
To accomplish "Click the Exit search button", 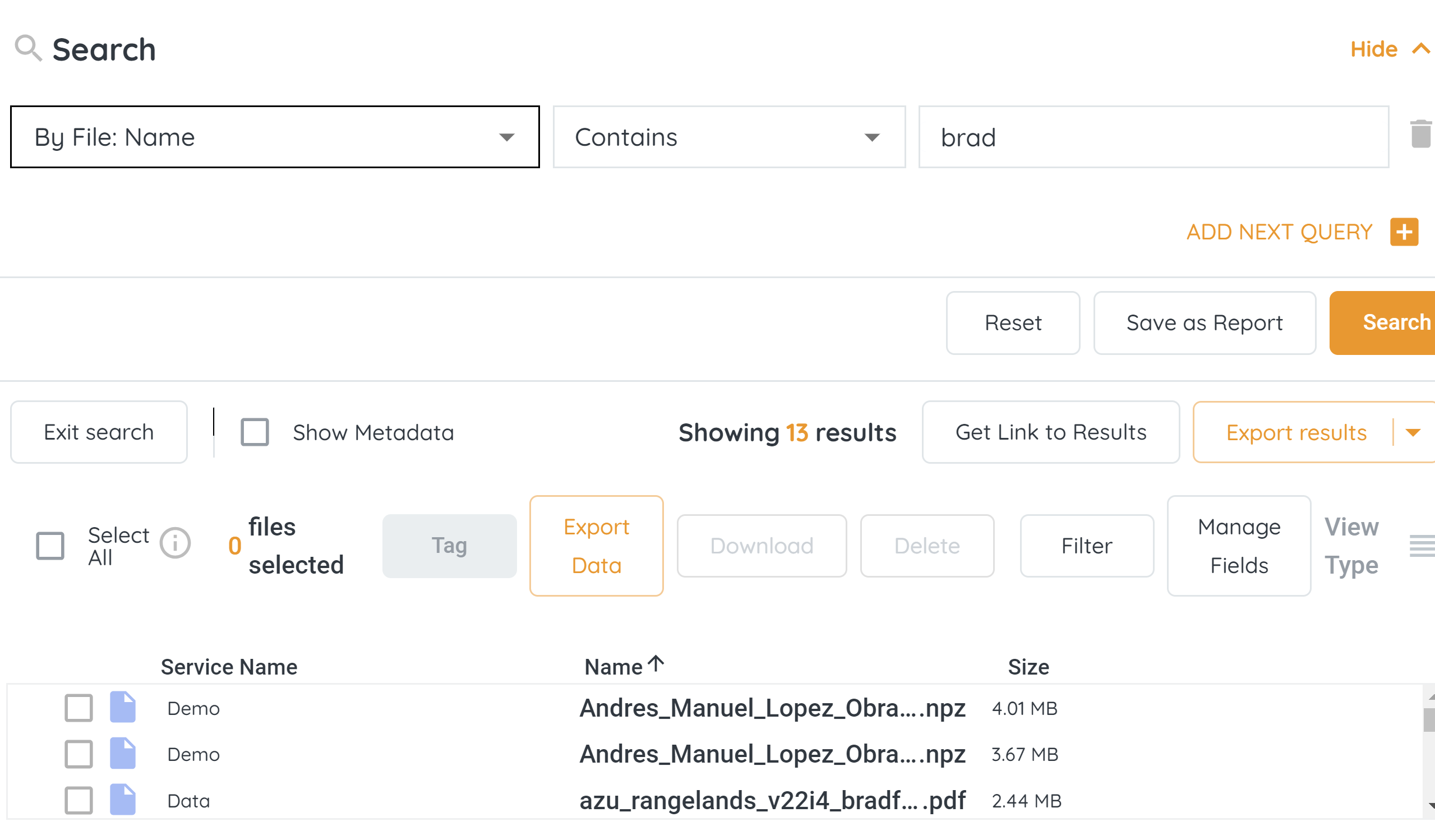I will coord(99,432).
